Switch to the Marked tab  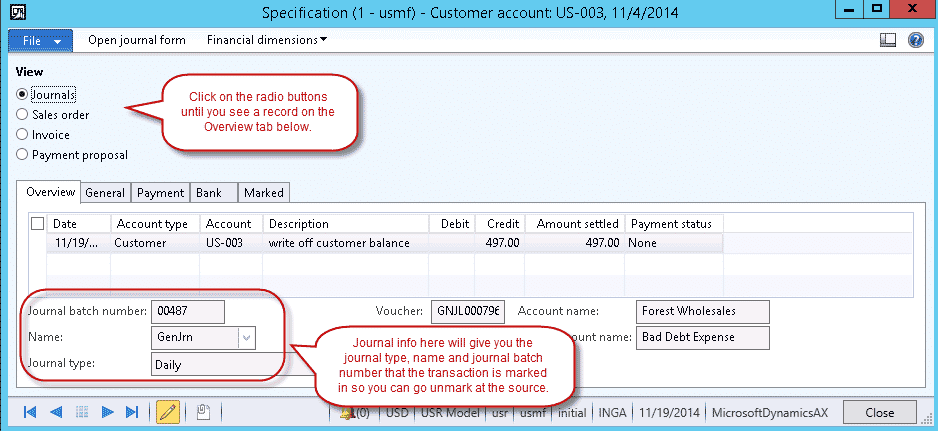click(264, 193)
